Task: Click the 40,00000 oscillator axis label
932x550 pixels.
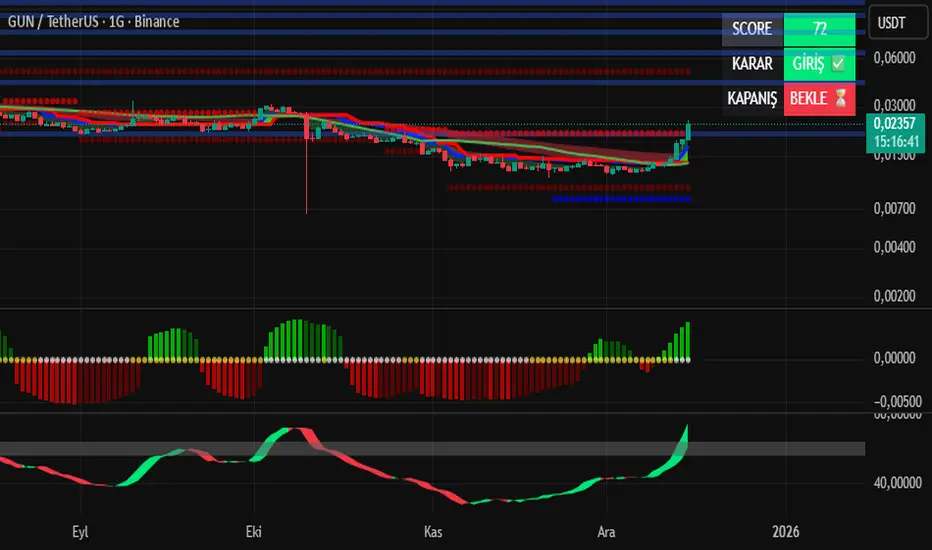Action: pos(894,482)
